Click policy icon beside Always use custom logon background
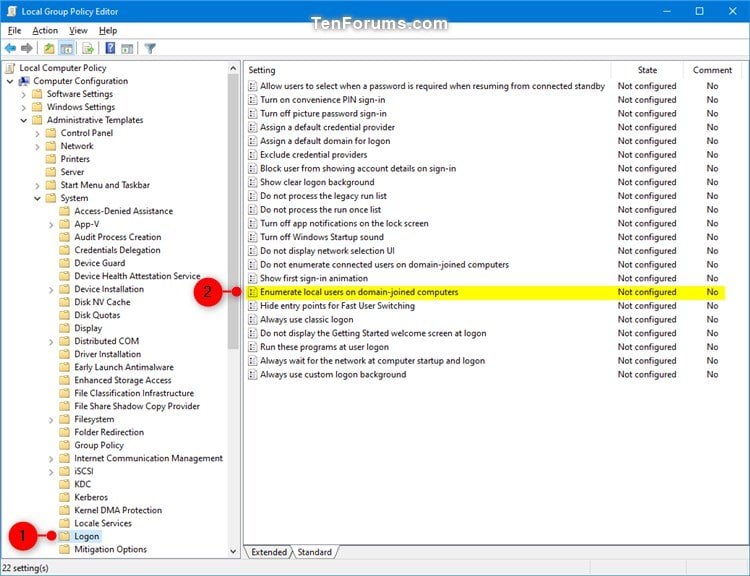The height and width of the screenshot is (576, 750). 253,375
